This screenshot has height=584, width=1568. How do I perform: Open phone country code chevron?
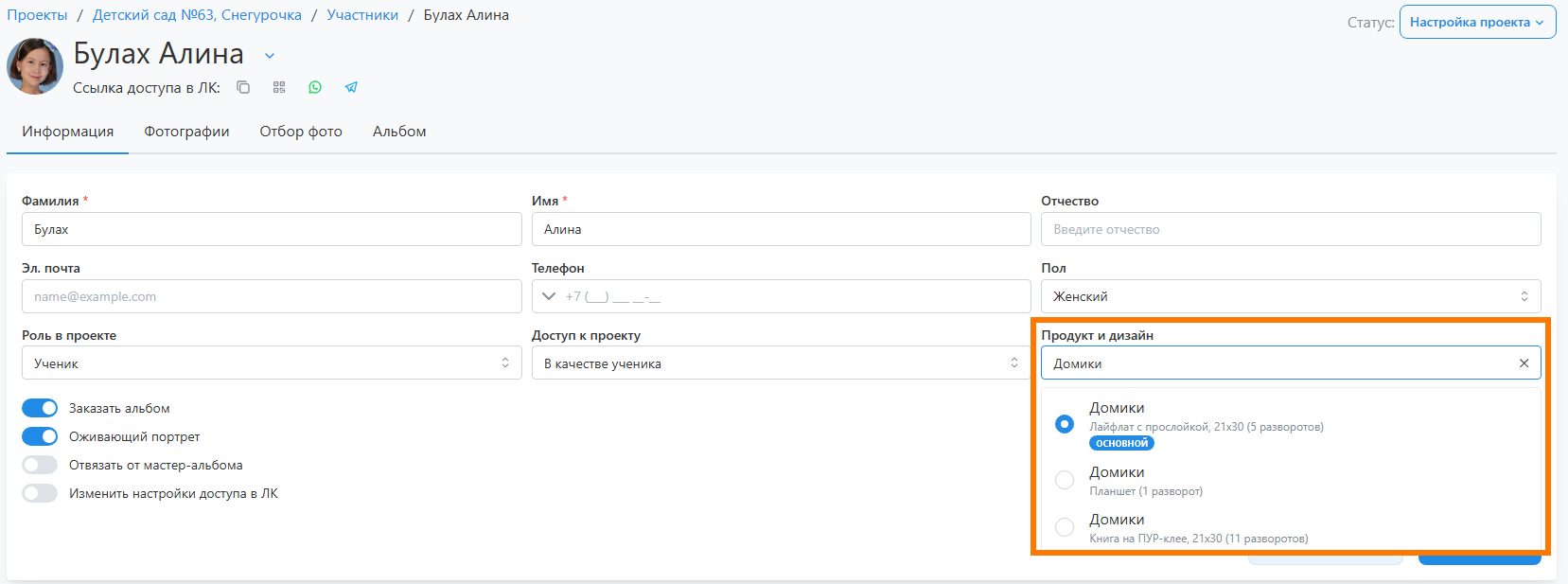point(549,296)
